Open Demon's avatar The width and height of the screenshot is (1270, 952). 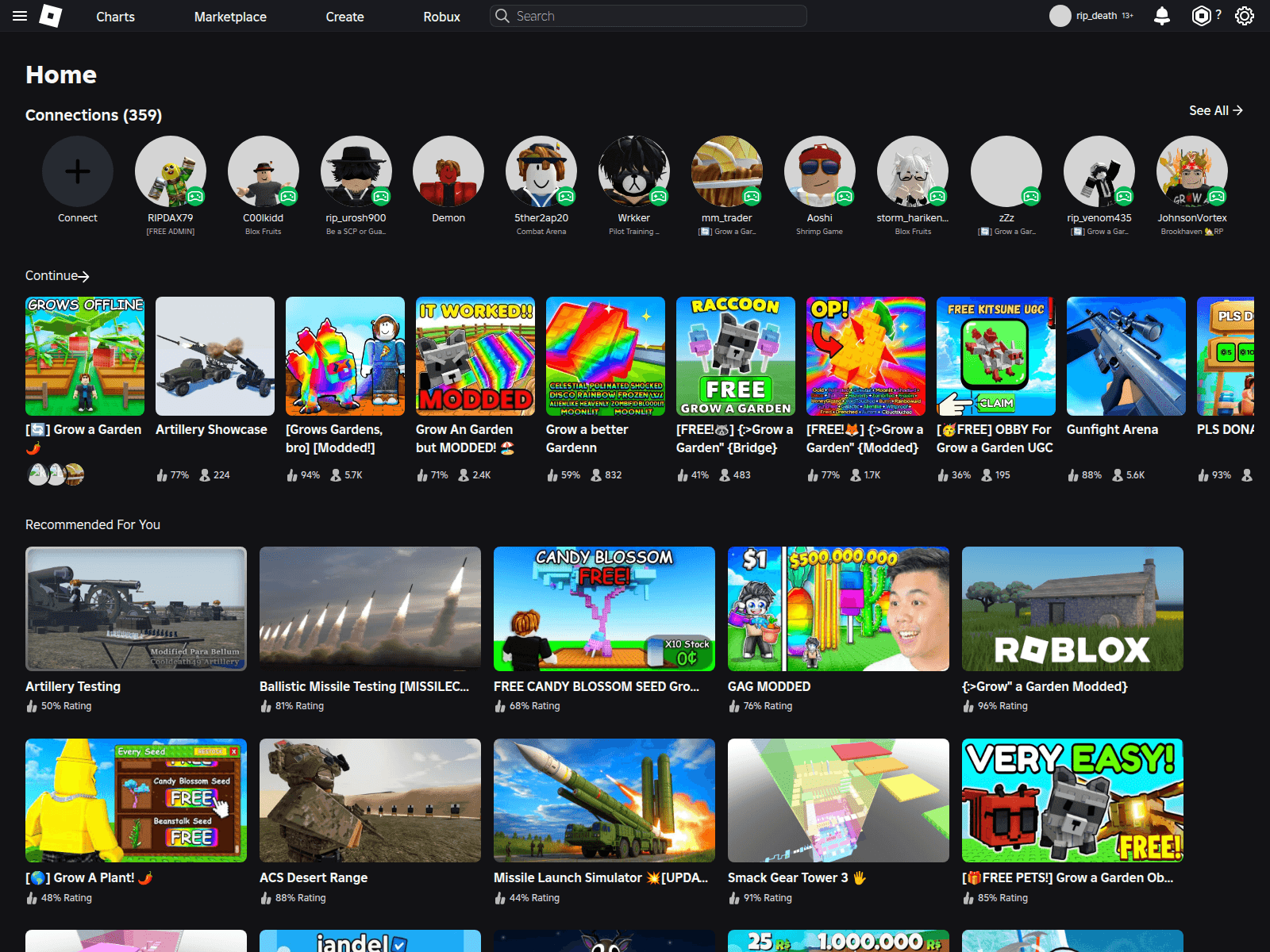448,171
